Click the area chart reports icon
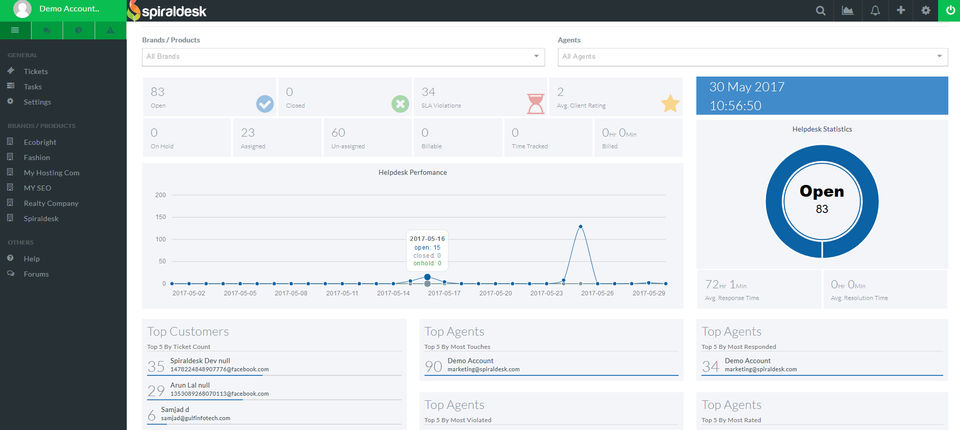 849,11
